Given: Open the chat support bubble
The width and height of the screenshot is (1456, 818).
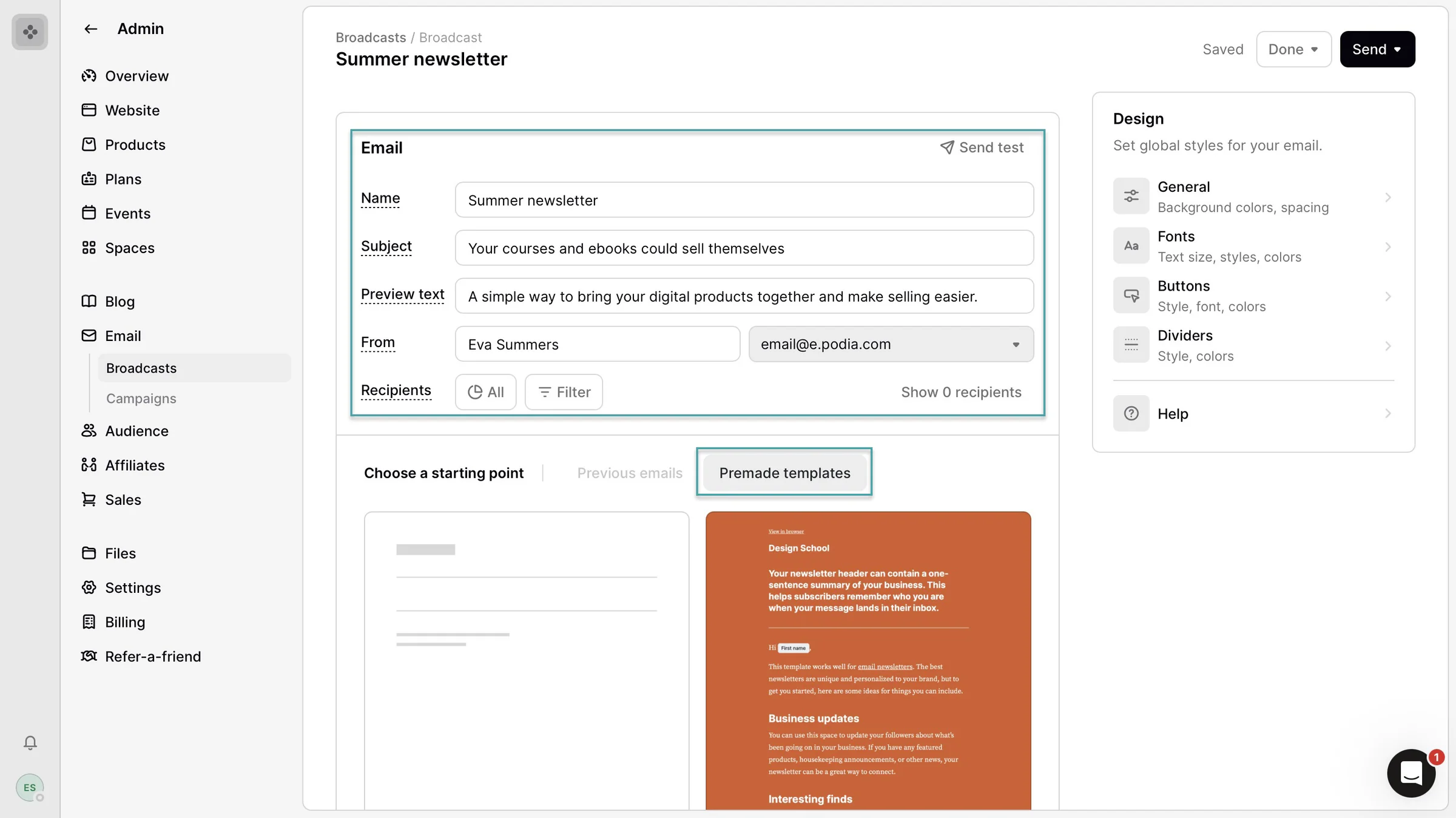Looking at the screenshot, I should pyautogui.click(x=1412, y=773).
